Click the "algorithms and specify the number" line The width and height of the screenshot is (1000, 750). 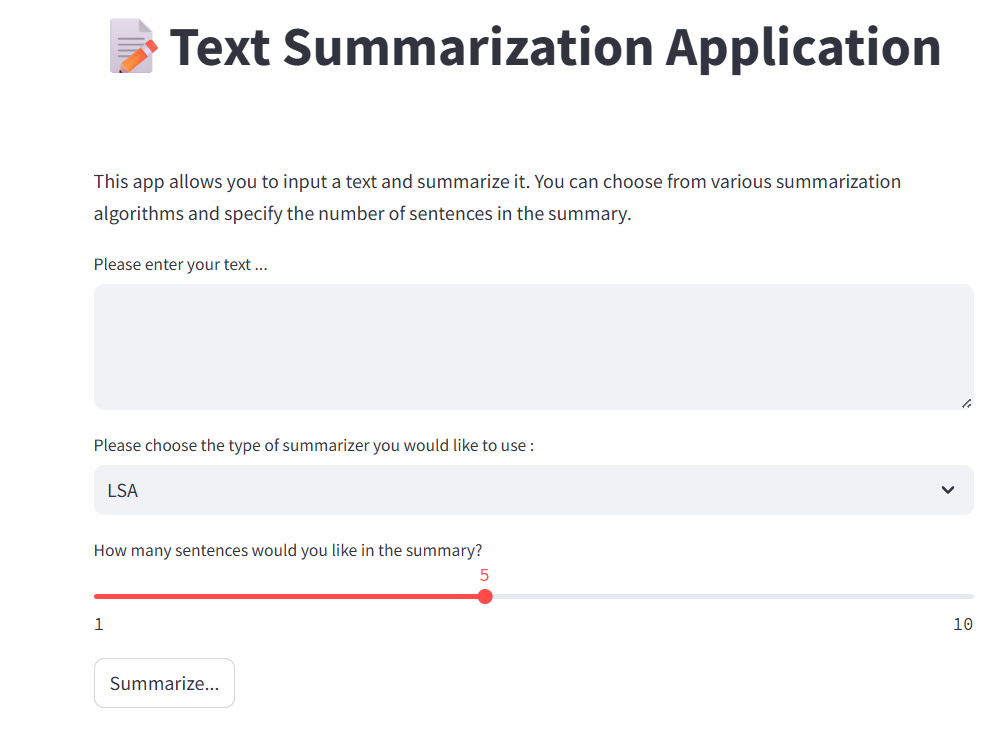tap(362, 214)
